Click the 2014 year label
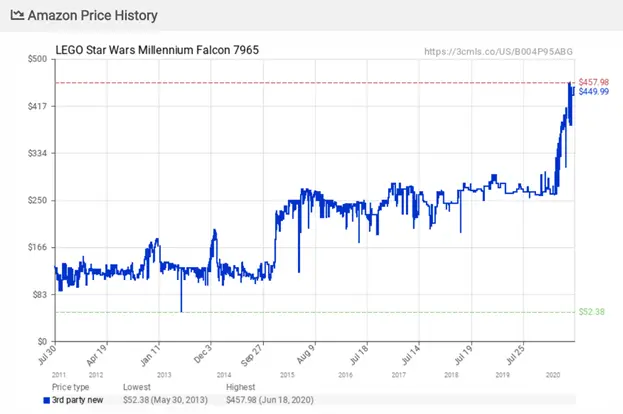The width and height of the screenshot is (623, 414). (x=224, y=375)
